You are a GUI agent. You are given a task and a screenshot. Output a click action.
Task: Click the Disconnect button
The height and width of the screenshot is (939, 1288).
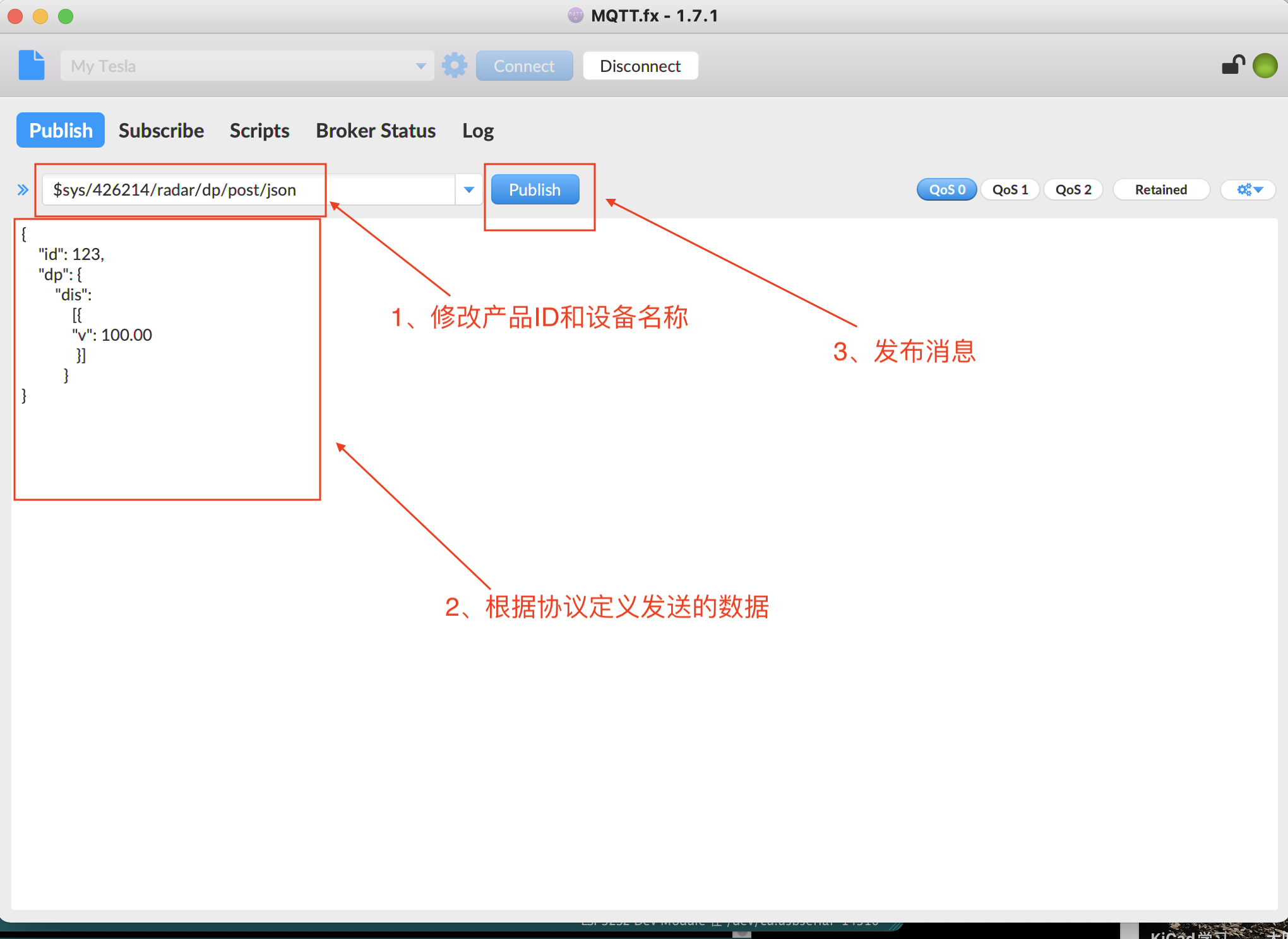(x=640, y=65)
